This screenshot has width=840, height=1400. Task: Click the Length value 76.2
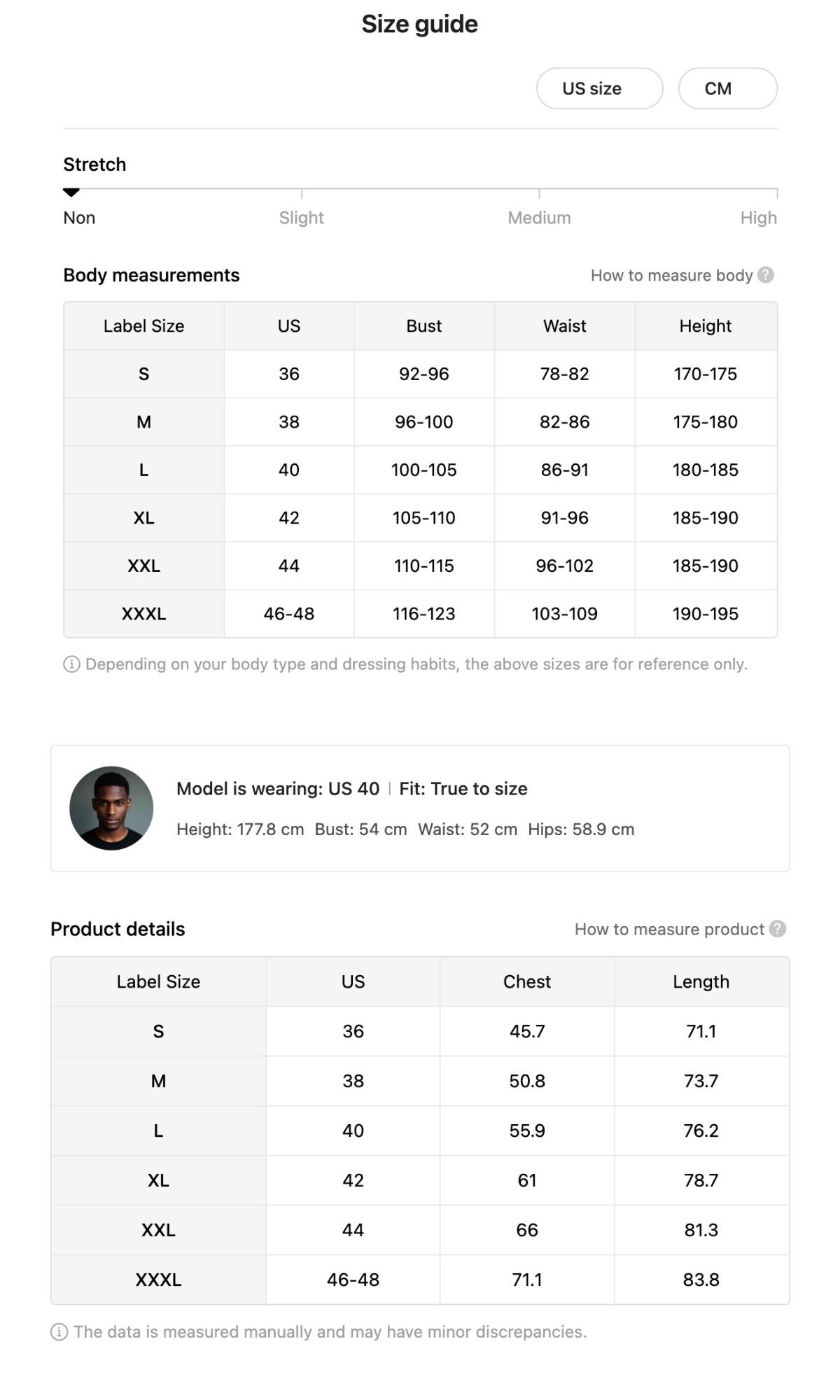[701, 1130]
